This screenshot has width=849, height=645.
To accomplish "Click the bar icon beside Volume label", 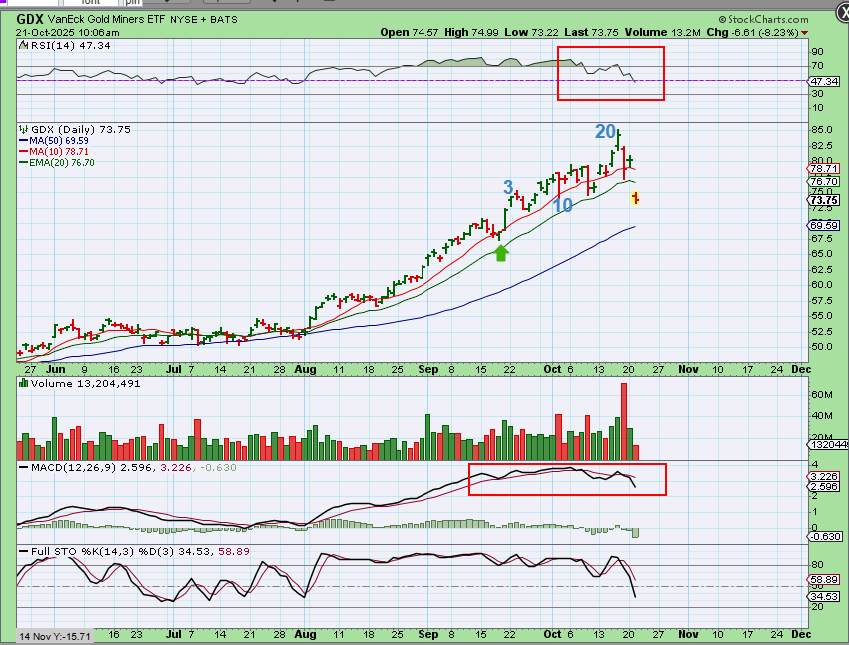I will 23,383.
